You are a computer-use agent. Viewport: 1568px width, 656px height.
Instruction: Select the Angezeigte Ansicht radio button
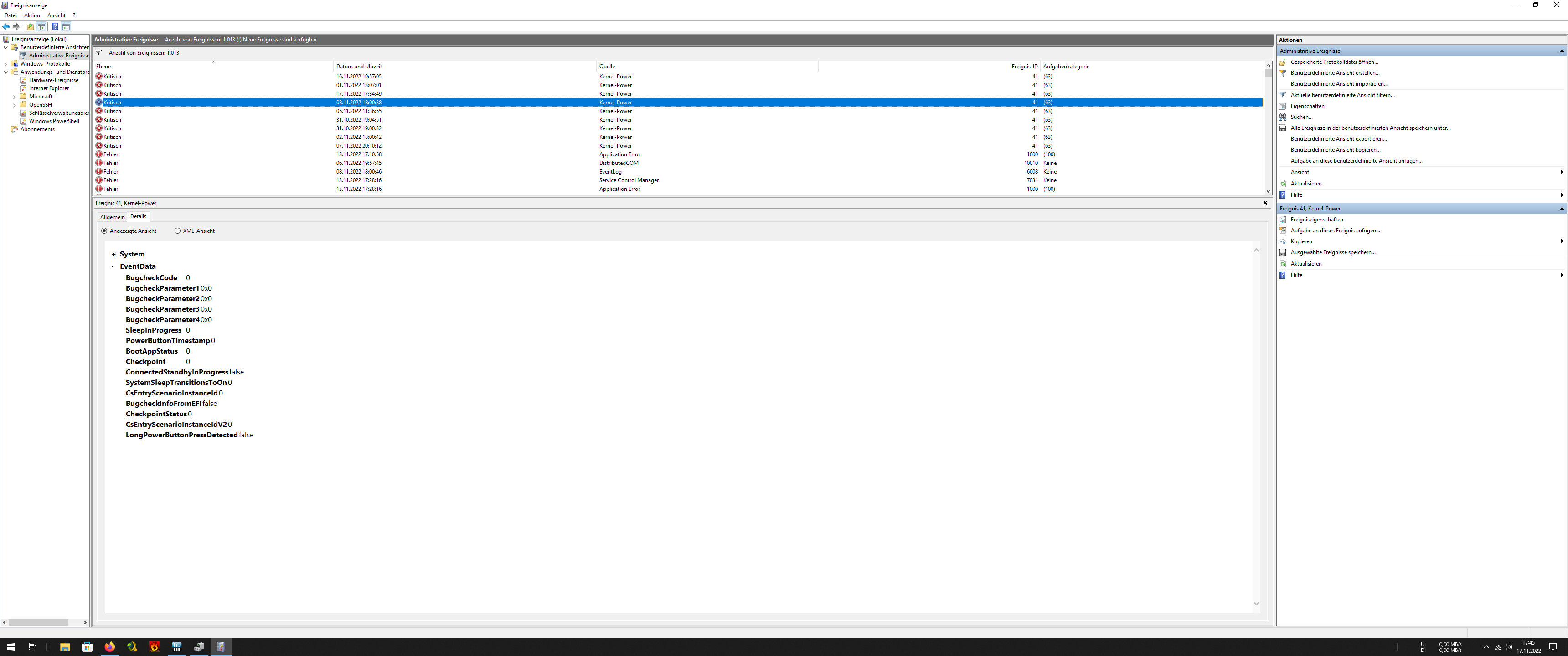pos(104,231)
